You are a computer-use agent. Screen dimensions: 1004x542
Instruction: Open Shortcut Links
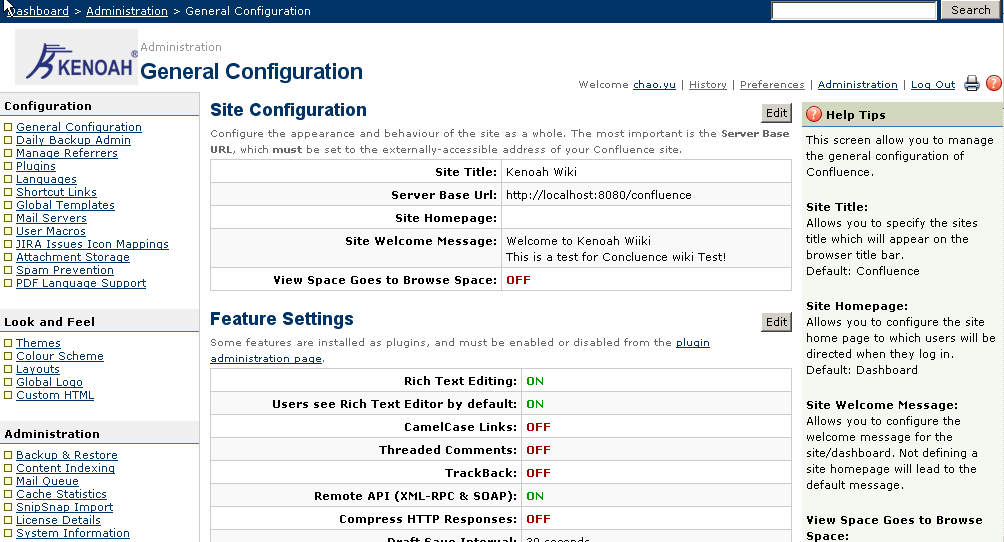pyautogui.click(x=56, y=192)
